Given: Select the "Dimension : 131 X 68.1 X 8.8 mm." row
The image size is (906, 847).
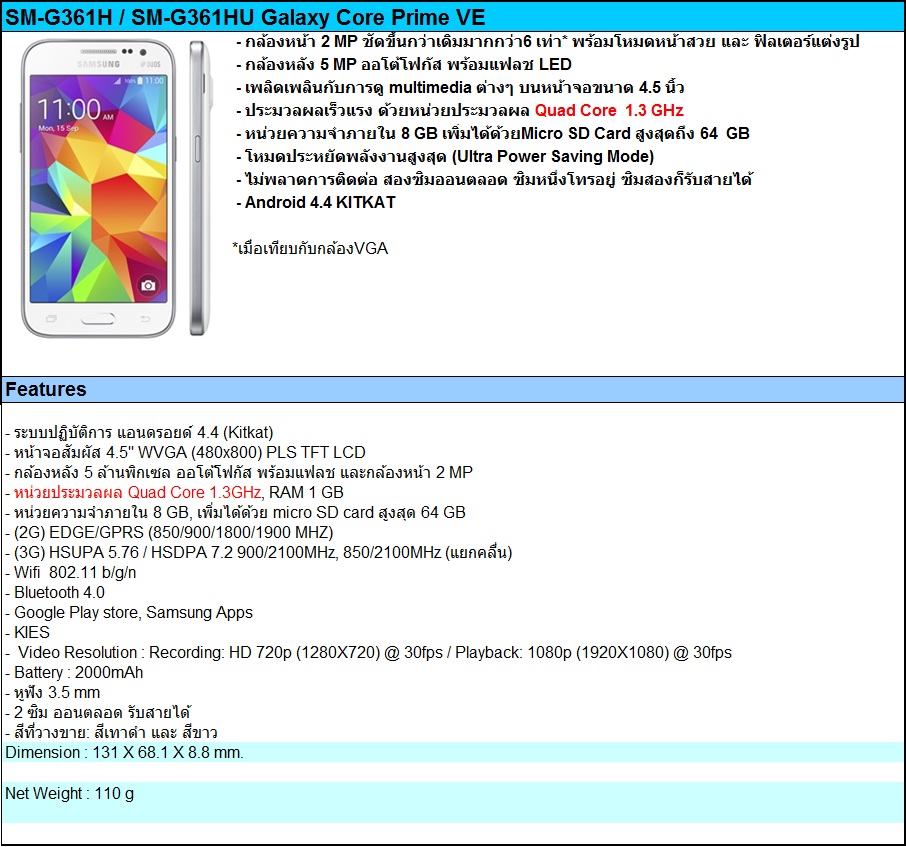Looking at the screenshot, I should click(453, 752).
